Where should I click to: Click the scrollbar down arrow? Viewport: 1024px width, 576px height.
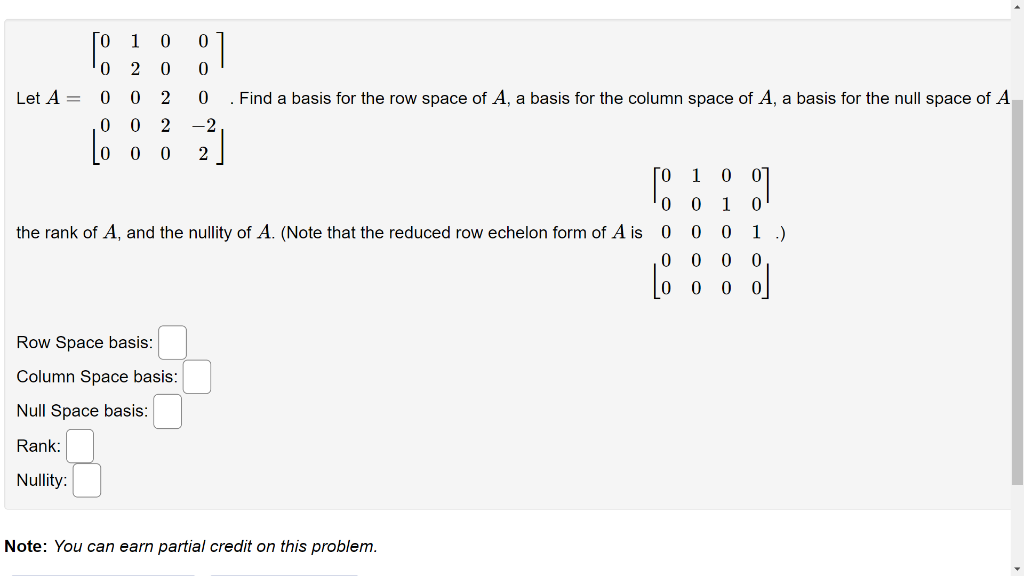(x=1017, y=569)
